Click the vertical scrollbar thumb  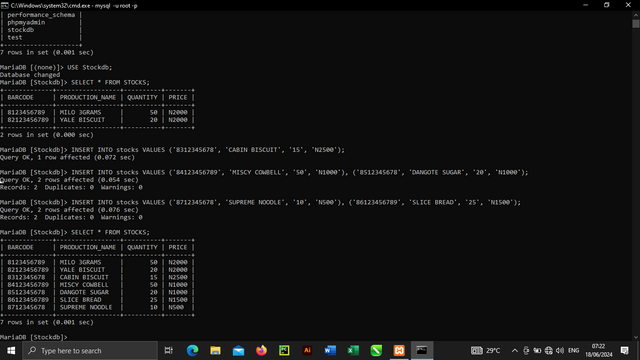point(636,24)
